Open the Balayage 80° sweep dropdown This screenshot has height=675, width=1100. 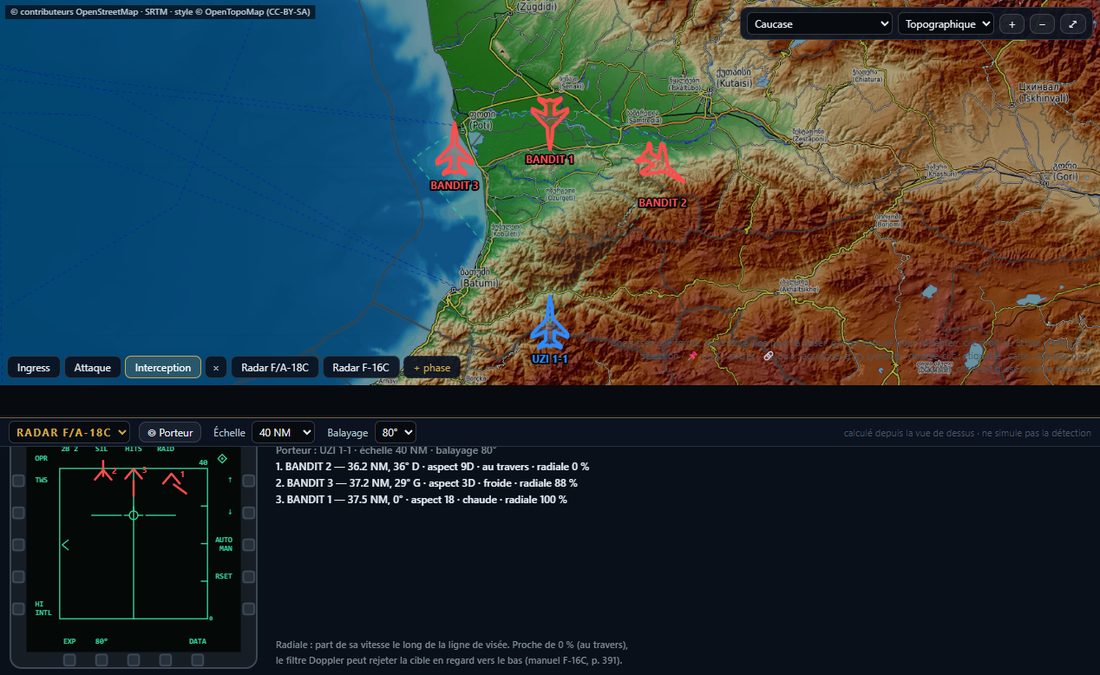(x=395, y=433)
